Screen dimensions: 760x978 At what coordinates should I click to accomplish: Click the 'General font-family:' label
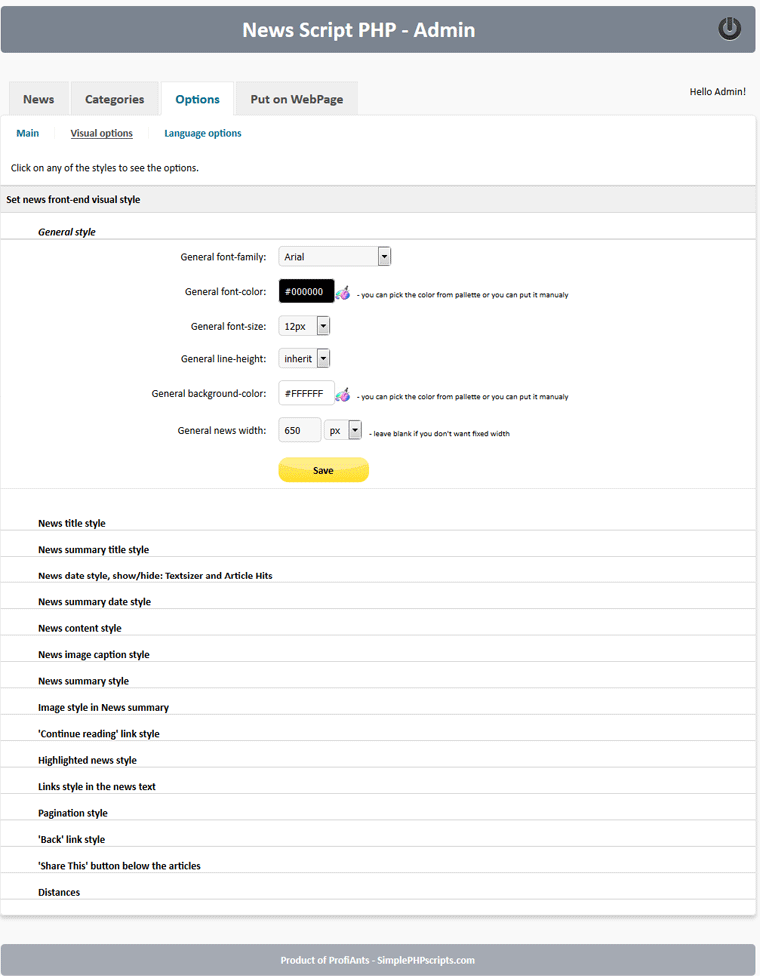(223, 256)
